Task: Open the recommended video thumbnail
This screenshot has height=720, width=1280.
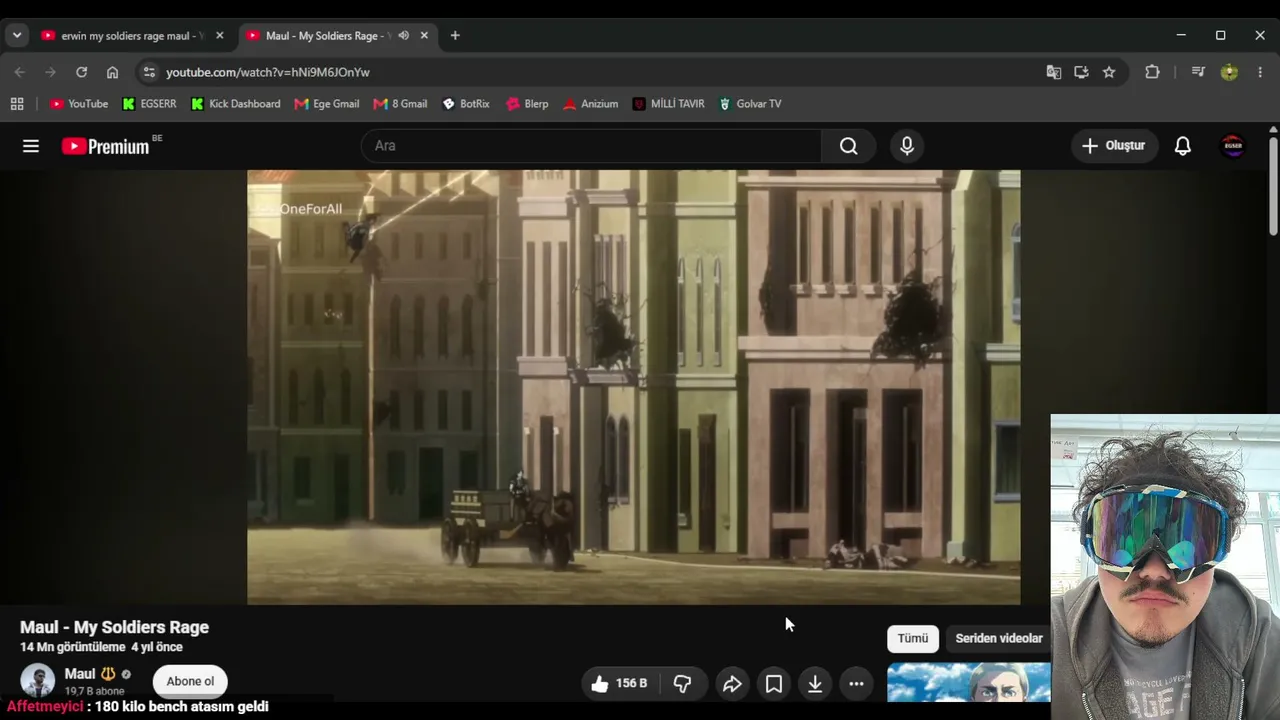Action: [969, 683]
